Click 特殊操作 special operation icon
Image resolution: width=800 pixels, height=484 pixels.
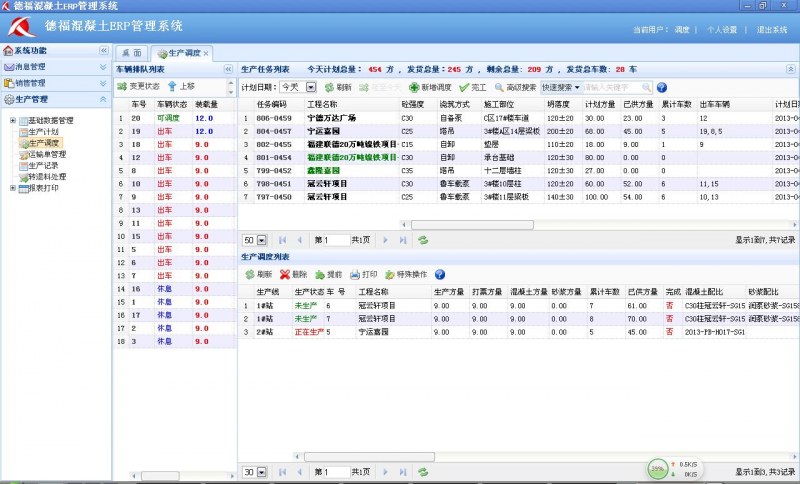pyautogui.click(x=390, y=274)
